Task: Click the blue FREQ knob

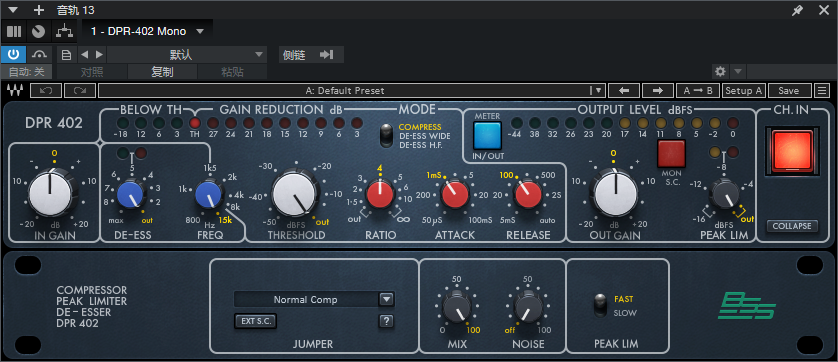Action: pyautogui.click(x=209, y=194)
